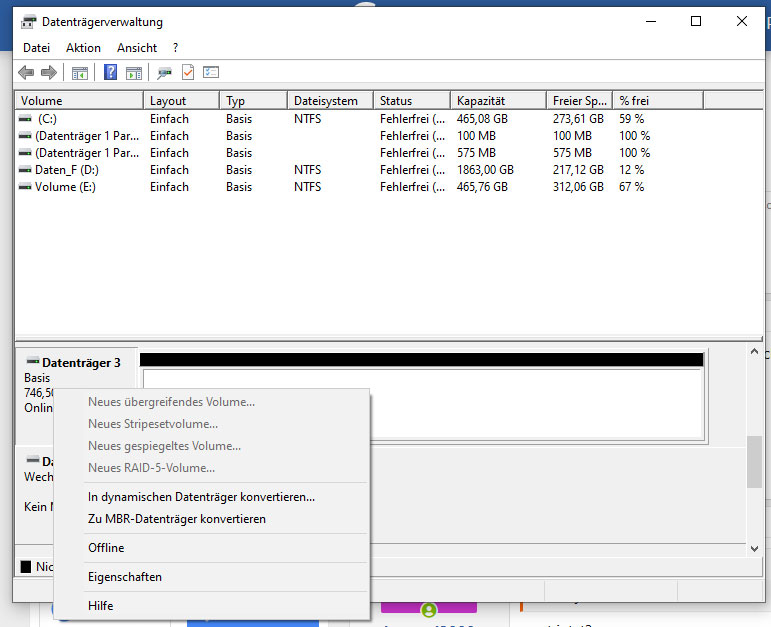
Task: Sort by the Dateisystem column header
Action: coord(330,101)
